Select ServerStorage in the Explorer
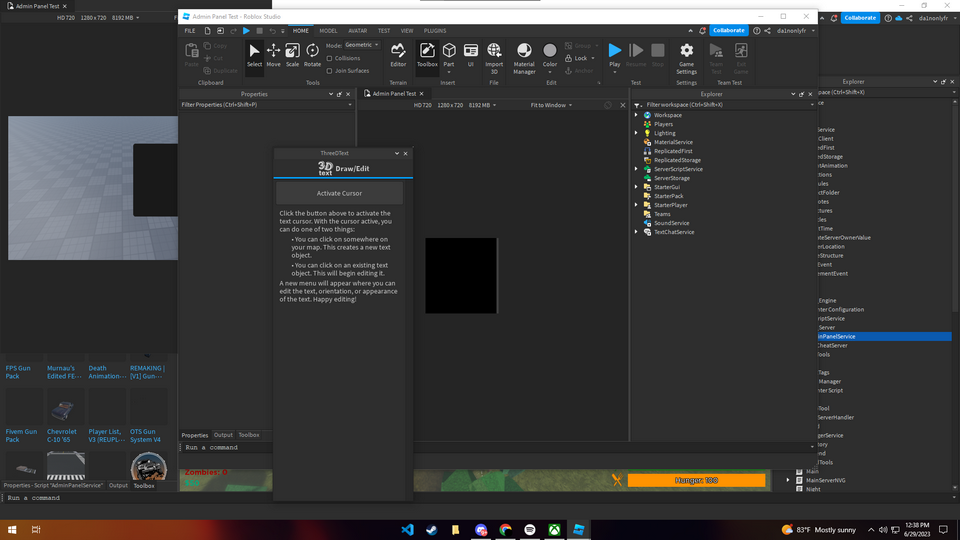 (672, 178)
